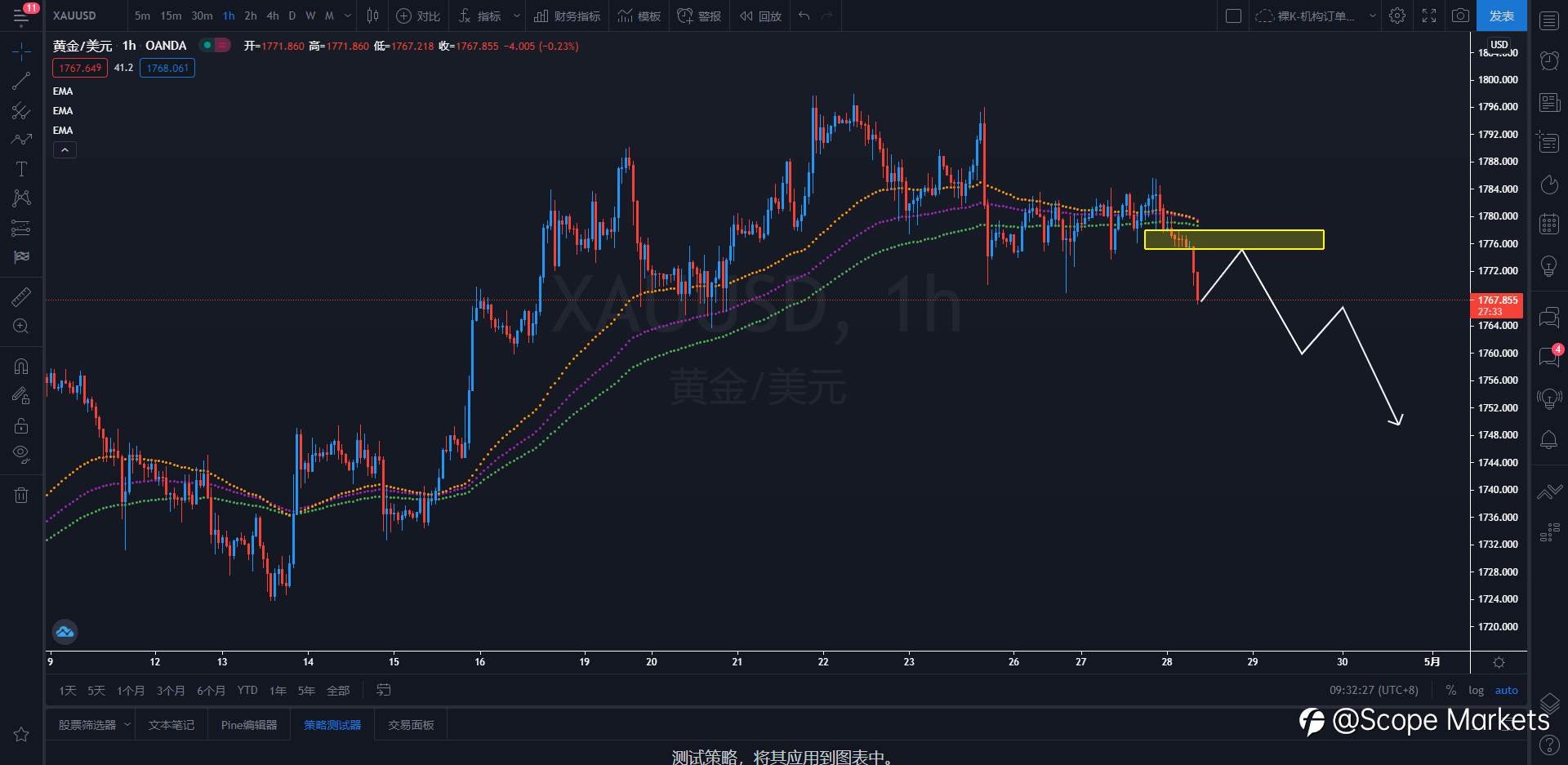Open the 交易面板 trading panel tab
The width and height of the screenshot is (1568, 765).
(x=411, y=725)
